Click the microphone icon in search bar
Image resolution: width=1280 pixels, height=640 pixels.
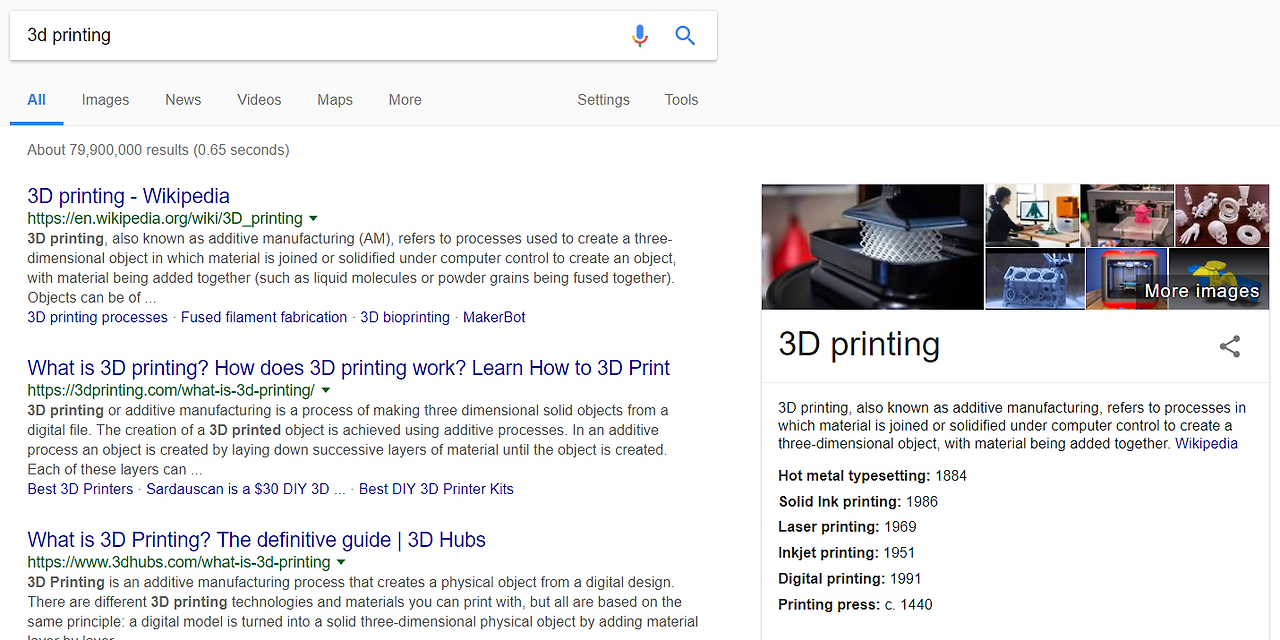[639, 35]
